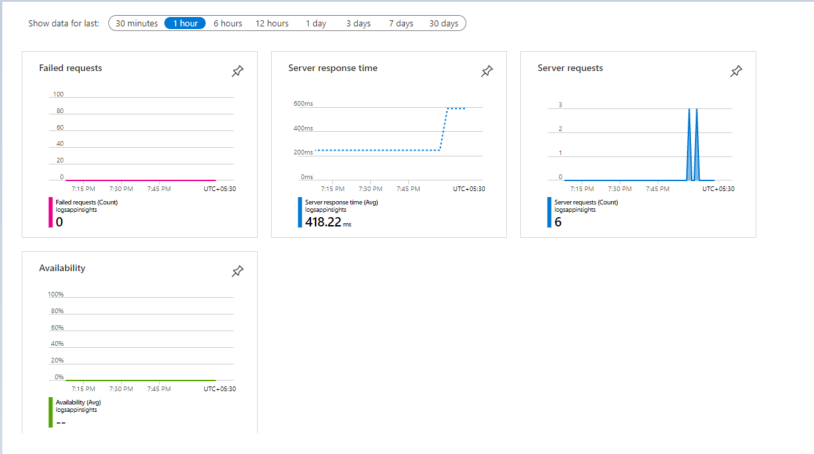Click the dotted response time line plot
The image size is (814, 454).
tap(390, 129)
